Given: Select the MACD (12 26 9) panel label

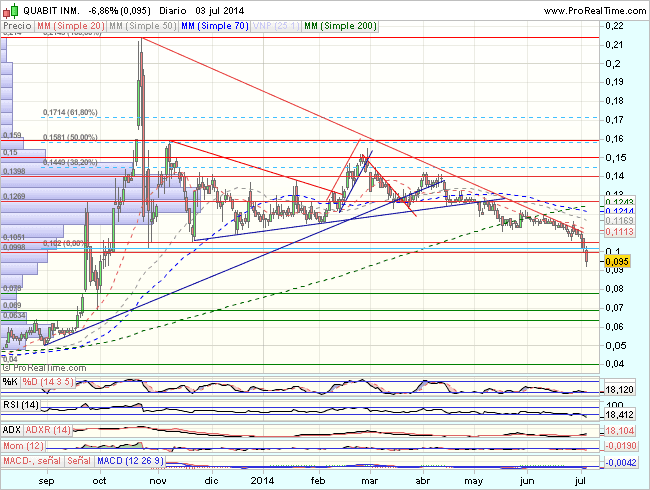Looking at the screenshot, I should [x=128, y=461].
